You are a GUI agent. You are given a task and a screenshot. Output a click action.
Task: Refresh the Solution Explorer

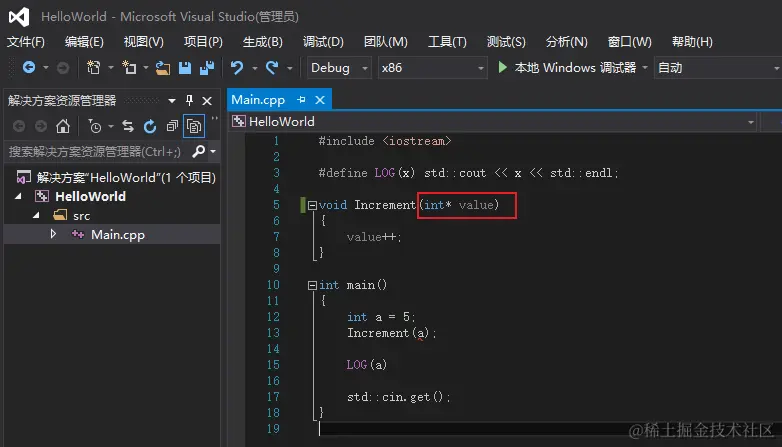(150, 126)
